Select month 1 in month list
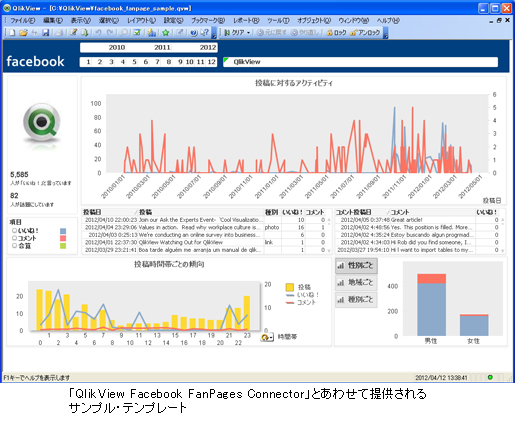Screen dimensions: 515x422 [88, 62]
